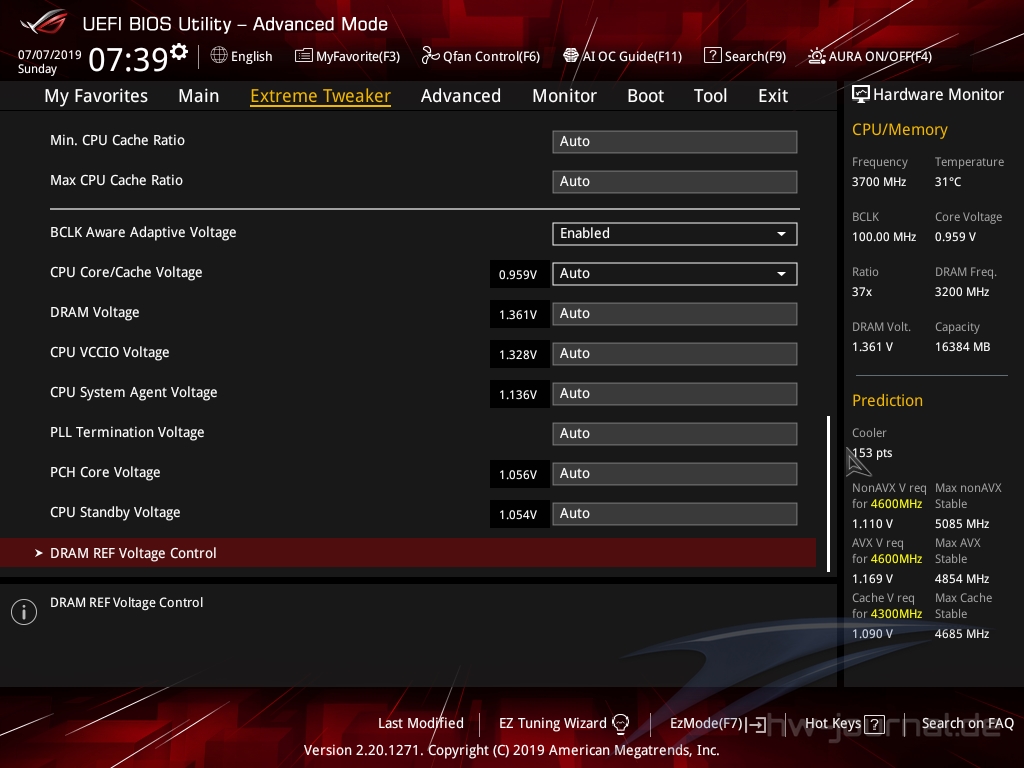
Task: Click Min. CPU Cache Ratio field
Action: [x=675, y=142]
